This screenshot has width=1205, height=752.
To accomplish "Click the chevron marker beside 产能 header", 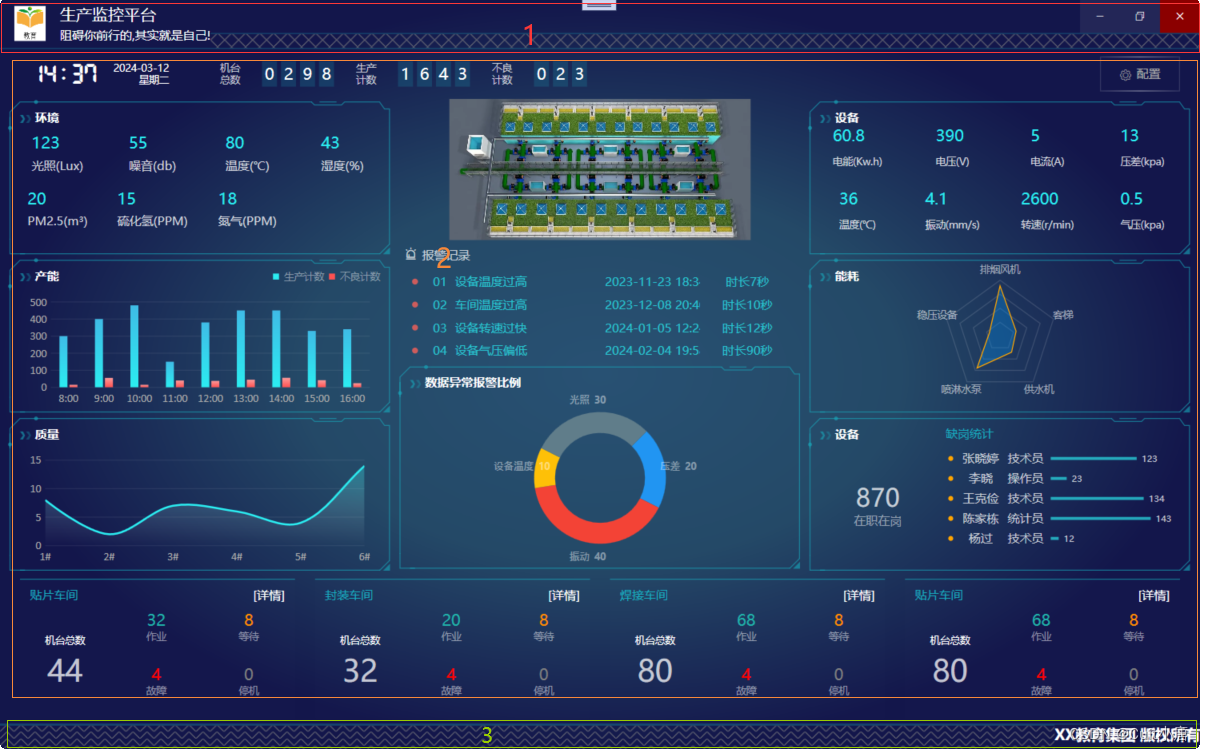I will [26, 276].
